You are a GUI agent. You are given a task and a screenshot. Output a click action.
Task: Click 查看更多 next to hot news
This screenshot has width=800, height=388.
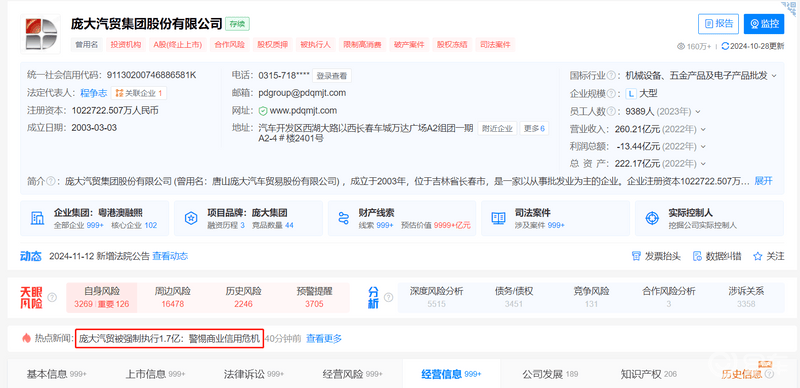[323, 338]
